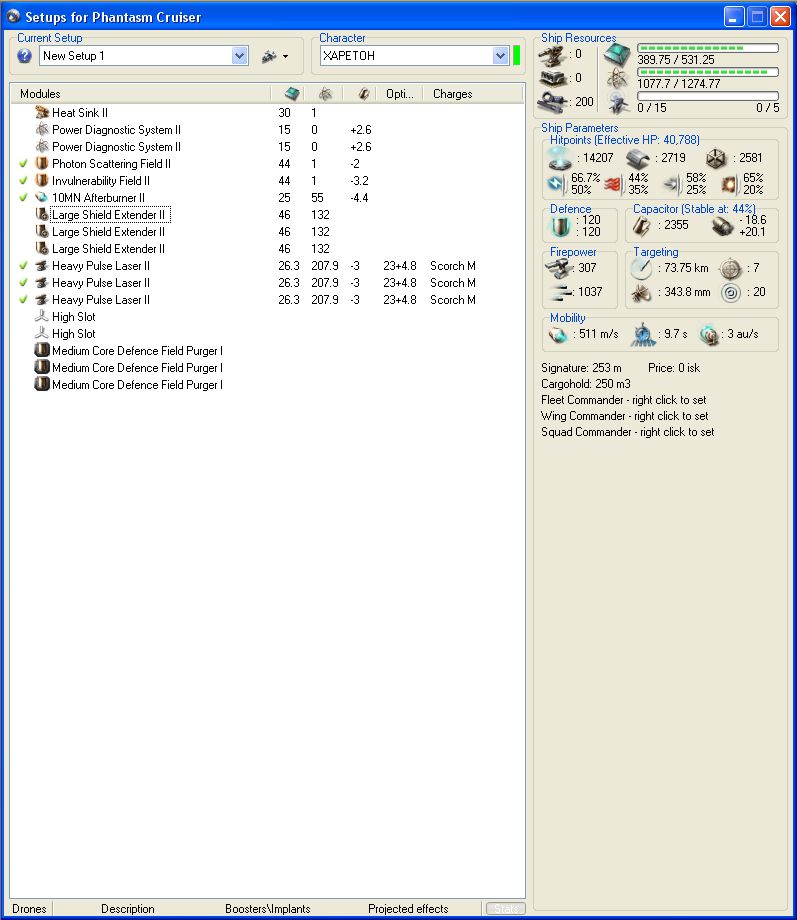Toggle first Heavy Pulse Laser II checkmark
Screen dimensions: 797x920
click(23, 266)
